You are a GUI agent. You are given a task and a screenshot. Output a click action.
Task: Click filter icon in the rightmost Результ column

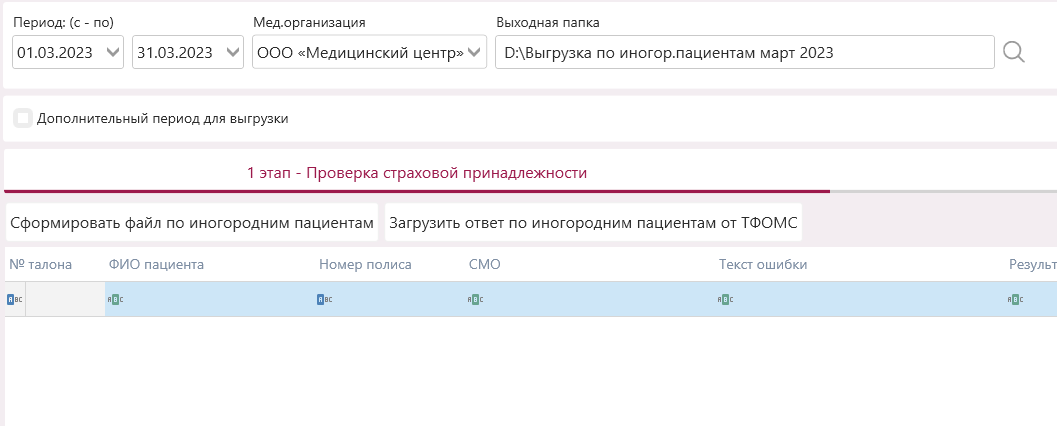[x=1015, y=299]
